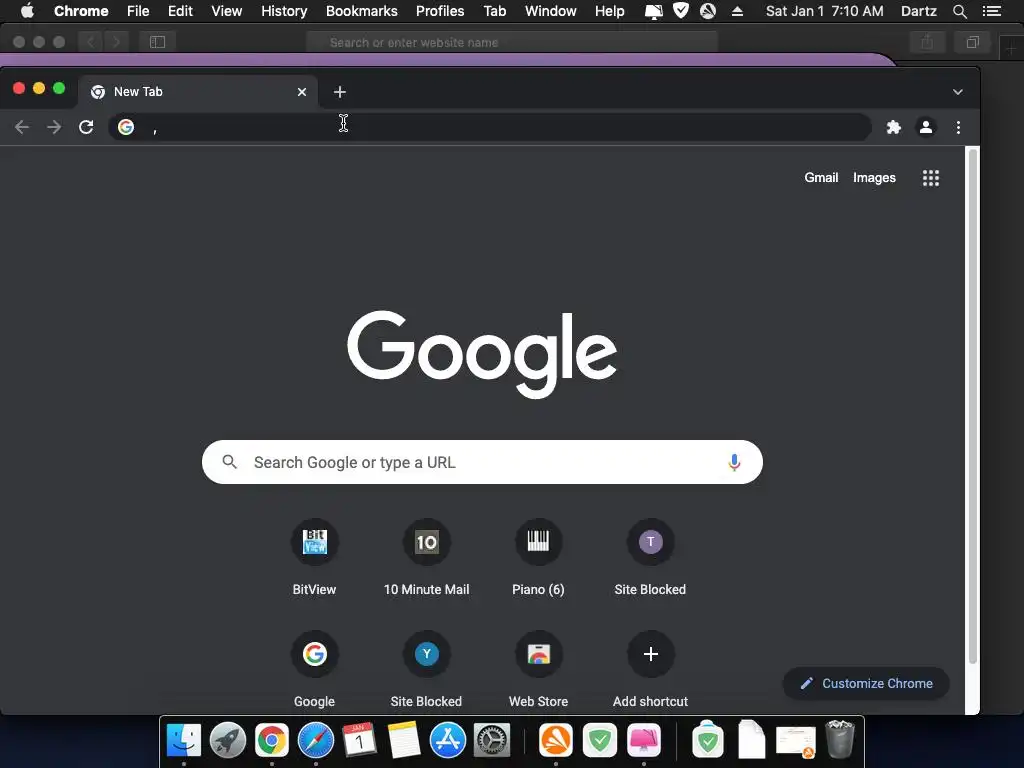This screenshot has width=1024, height=768.
Task: Click the Sat Jan 1 7:10 AM clock
Action: pyautogui.click(x=824, y=11)
